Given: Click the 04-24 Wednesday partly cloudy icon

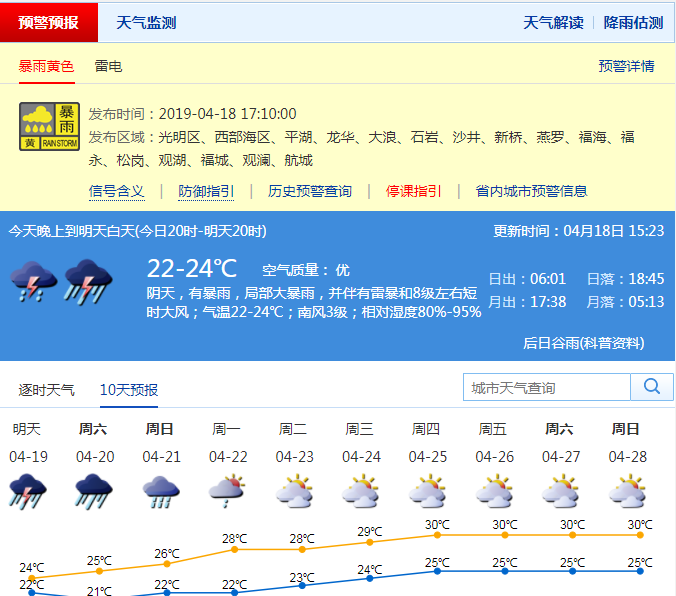Looking at the screenshot, I should [x=360, y=490].
